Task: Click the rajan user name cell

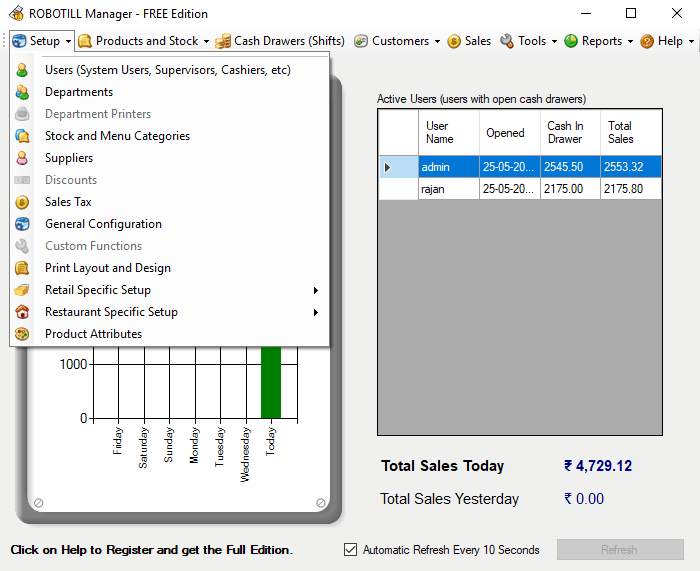Action: pyautogui.click(x=449, y=189)
